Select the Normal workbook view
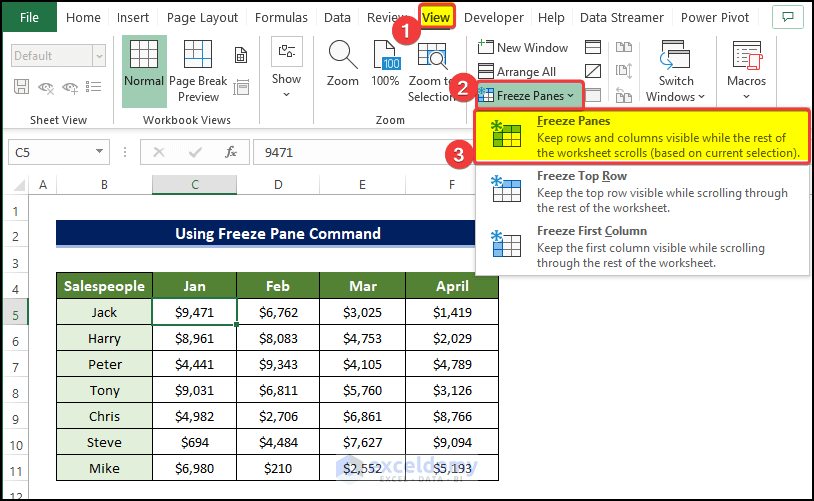 (144, 71)
